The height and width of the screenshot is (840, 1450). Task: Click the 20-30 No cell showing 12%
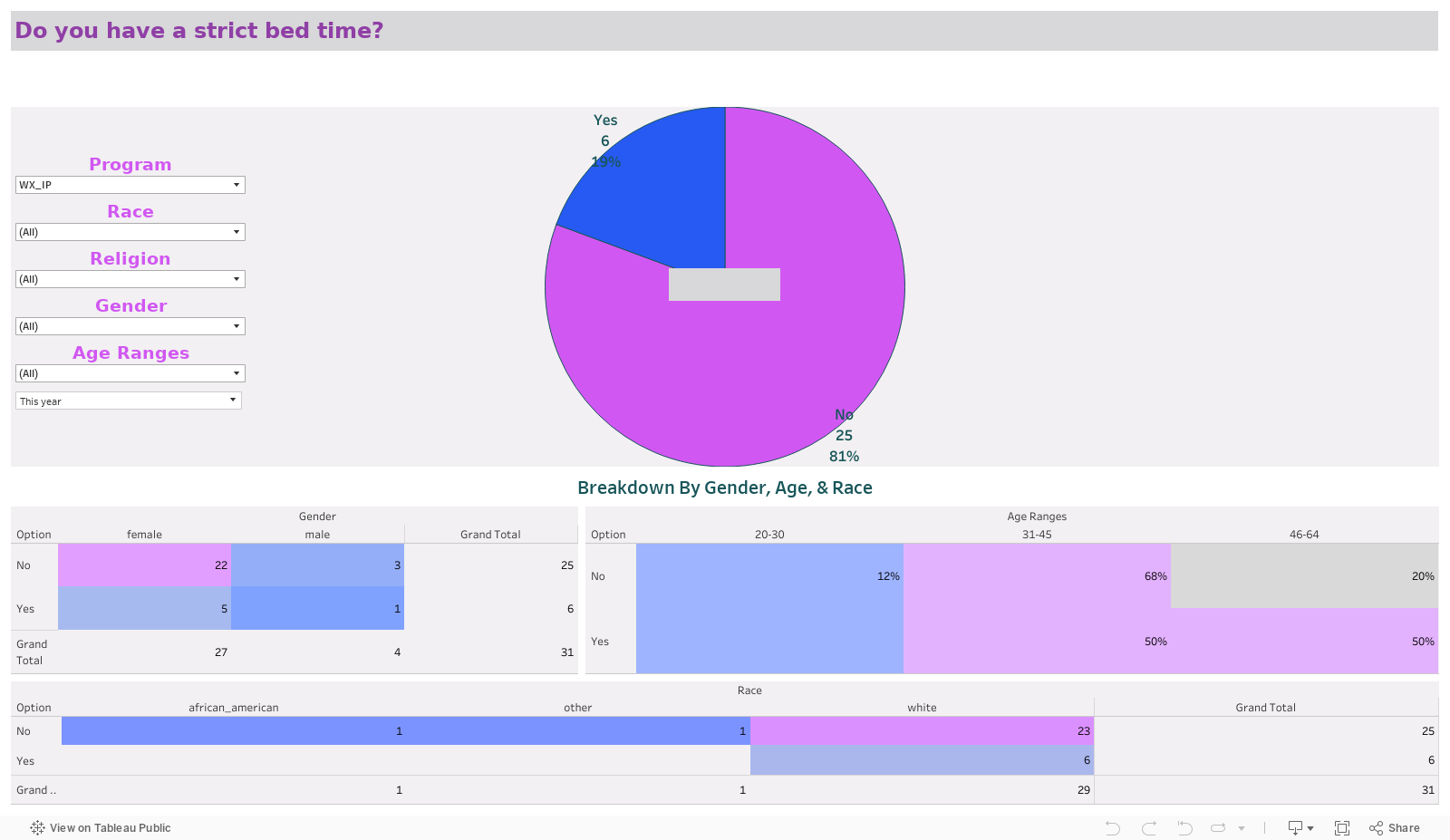[769, 576]
